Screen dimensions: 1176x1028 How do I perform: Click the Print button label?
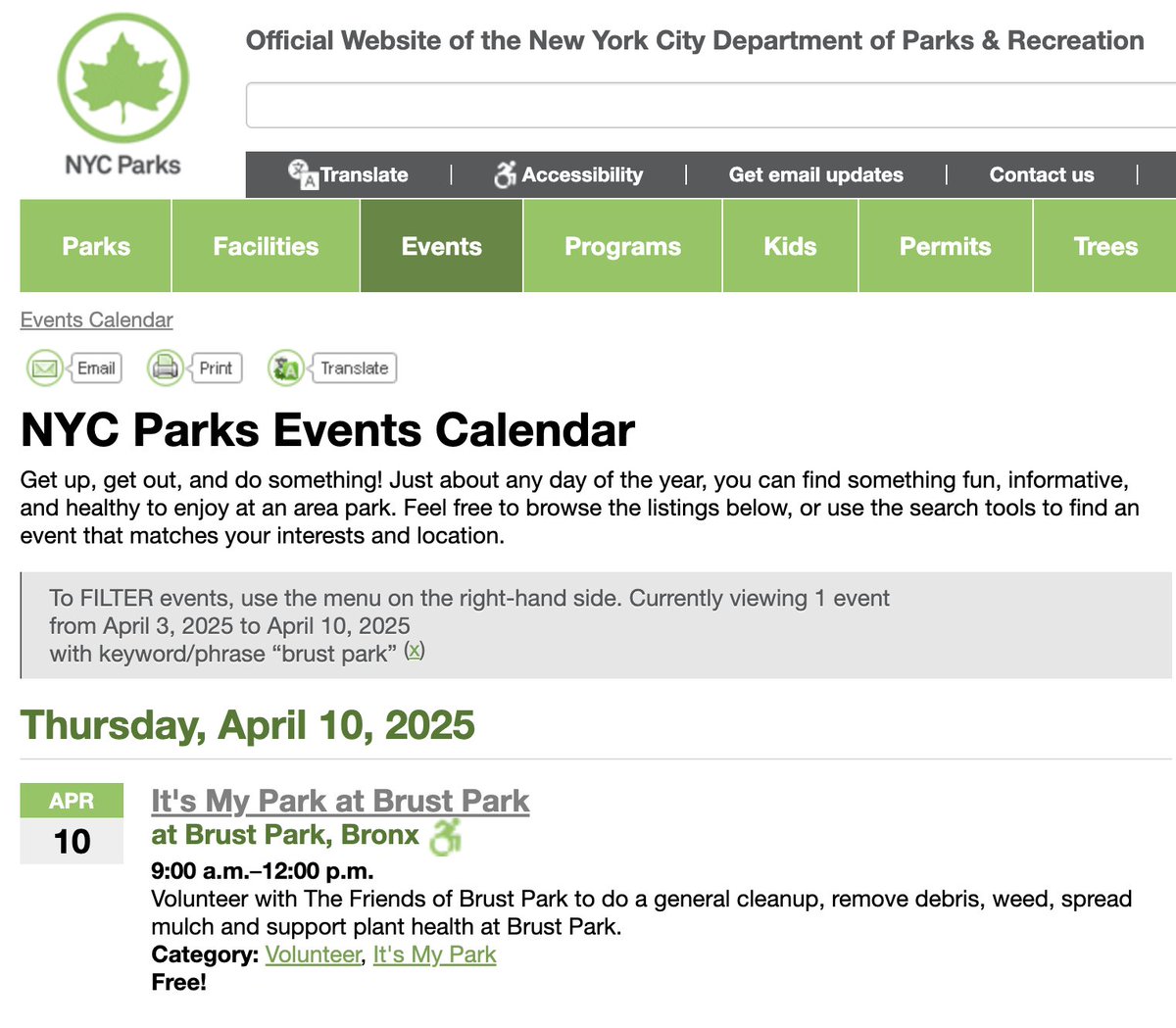(x=216, y=368)
